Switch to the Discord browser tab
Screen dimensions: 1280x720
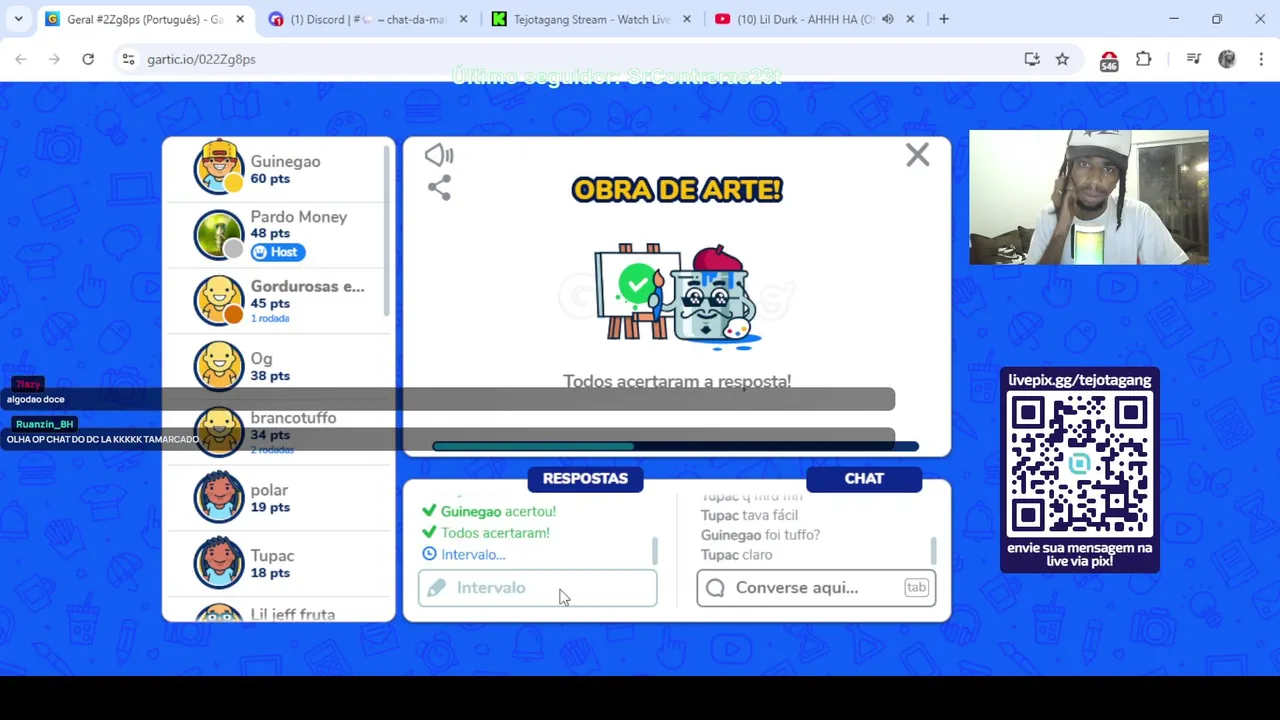coord(367,19)
